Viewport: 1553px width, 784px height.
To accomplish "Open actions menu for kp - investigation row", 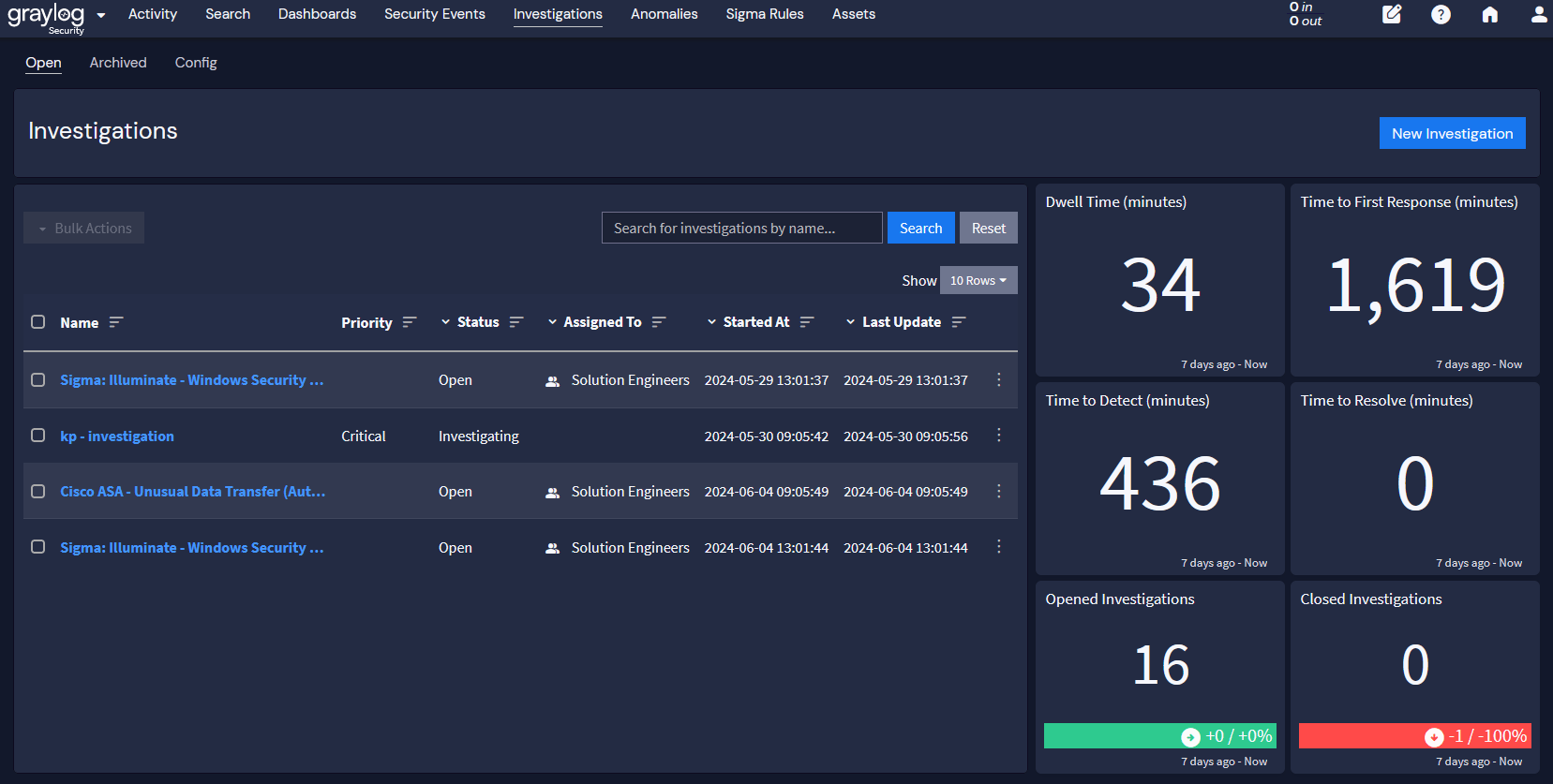I will point(998,436).
